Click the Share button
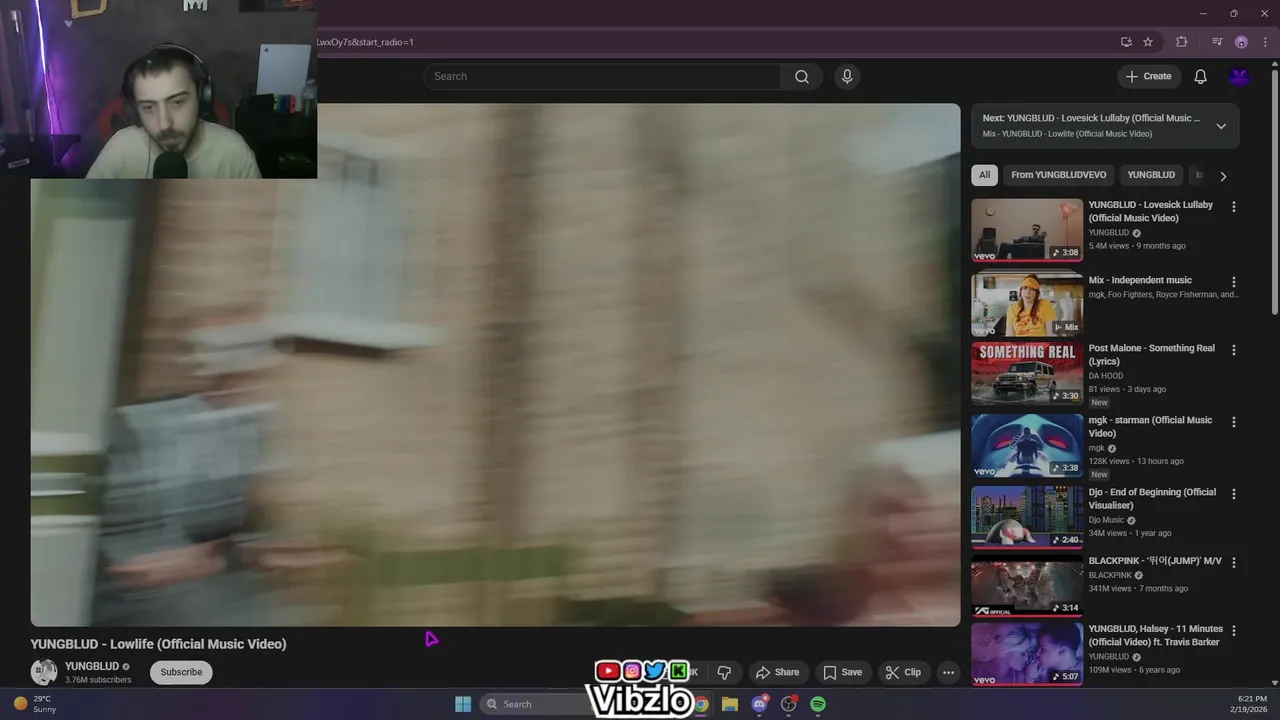 click(777, 672)
